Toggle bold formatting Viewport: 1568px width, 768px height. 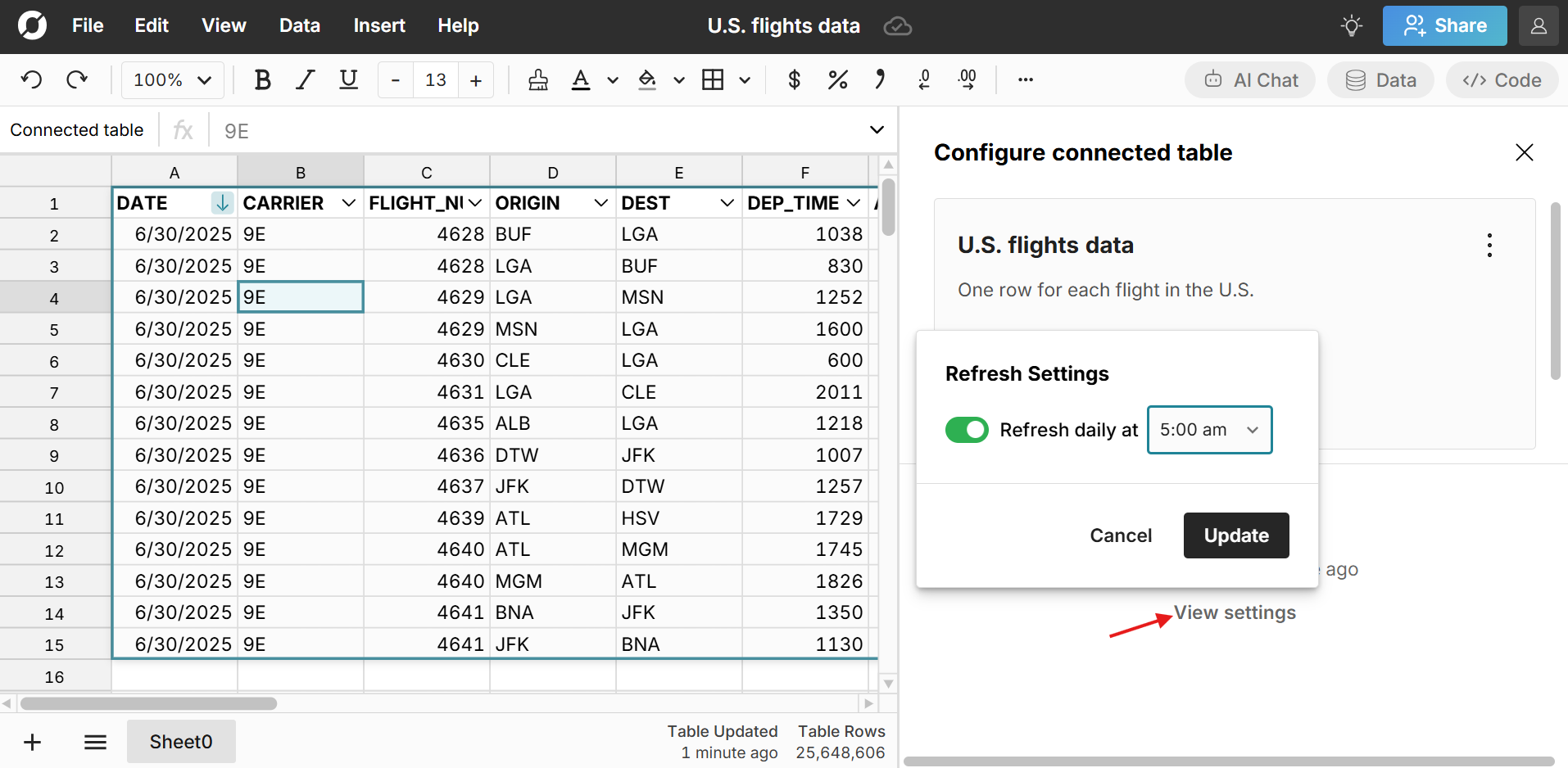pos(262,79)
